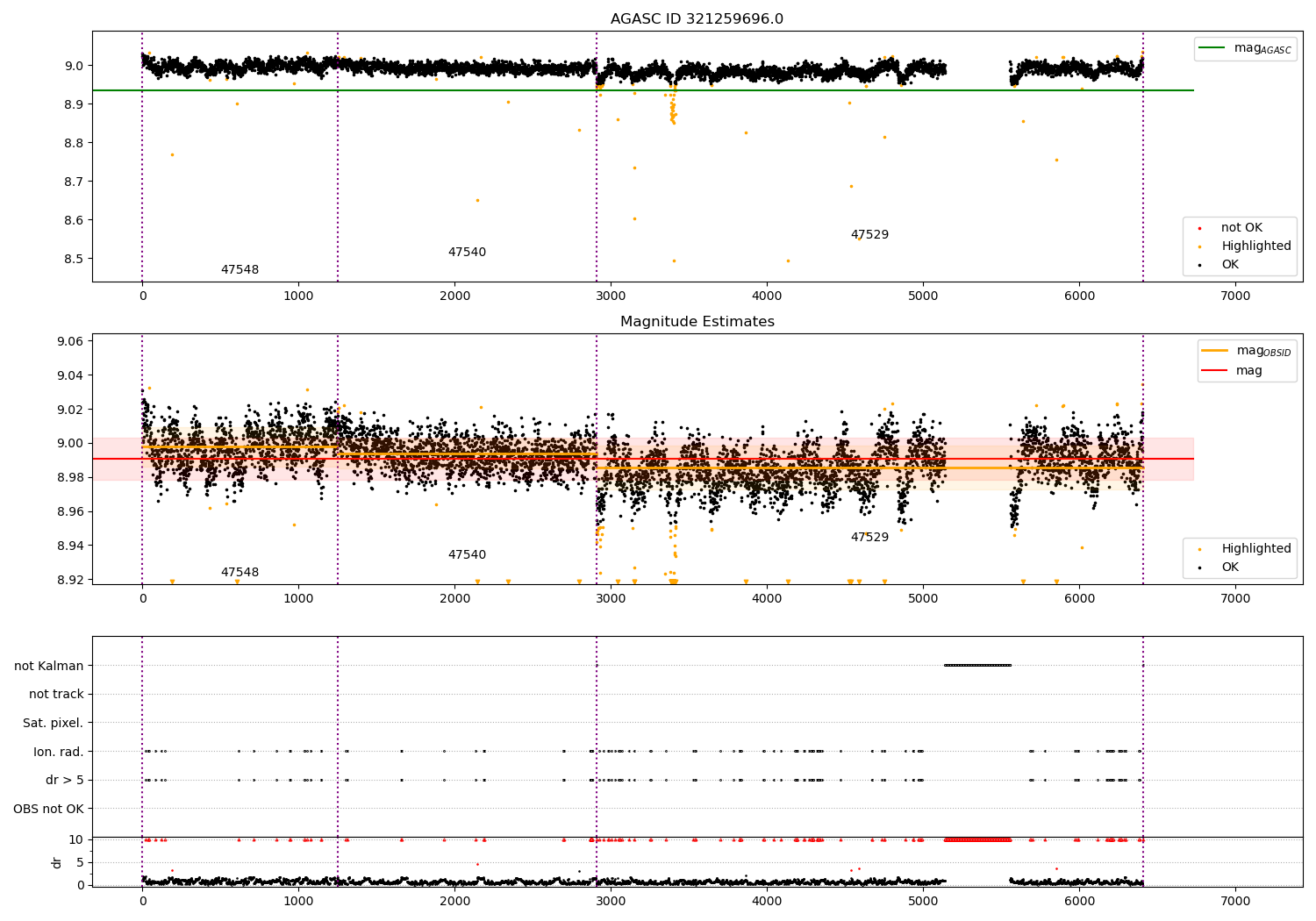The image size is (1316, 921).
Task: Click the "not track" row label
Action: pyautogui.click(x=56, y=694)
